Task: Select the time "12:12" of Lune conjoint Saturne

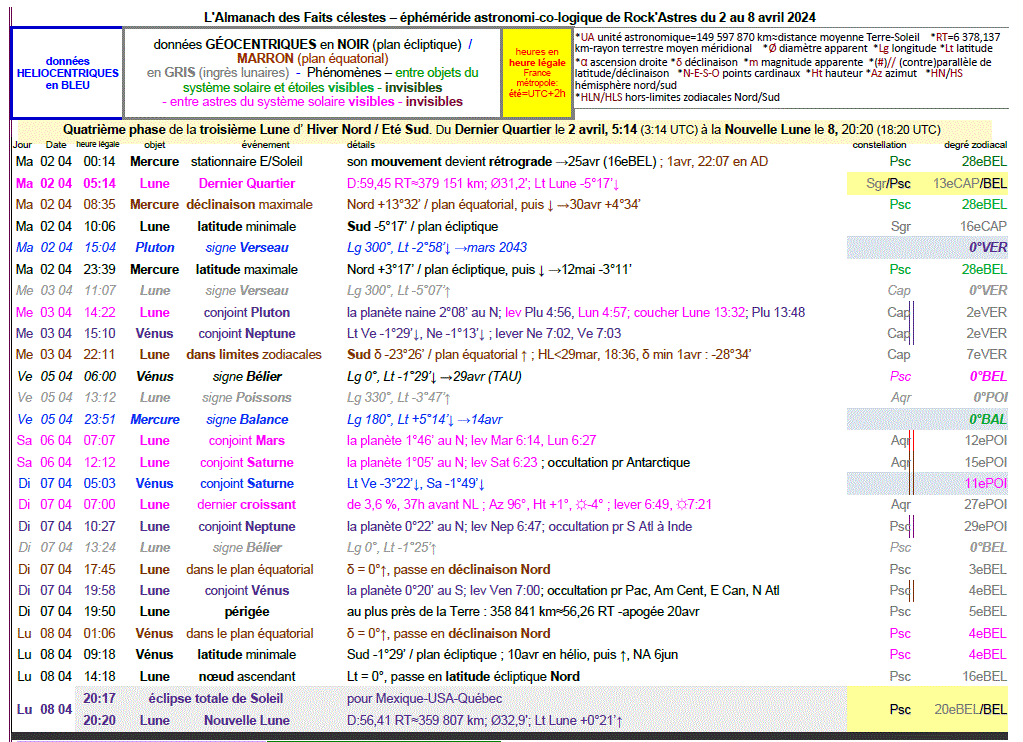Action: (x=99, y=463)
